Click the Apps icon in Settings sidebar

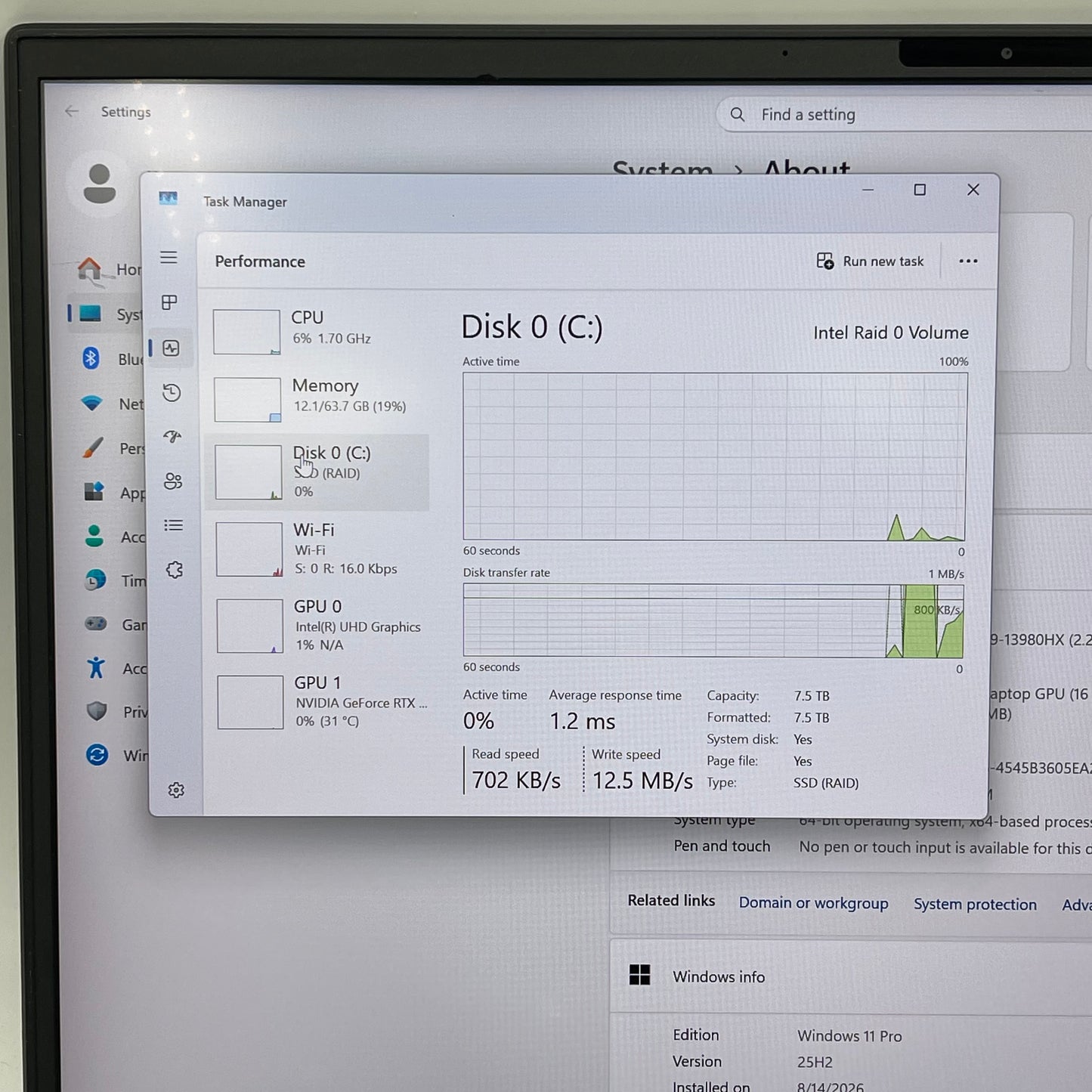pyautogui.click(x=94, y=492)
